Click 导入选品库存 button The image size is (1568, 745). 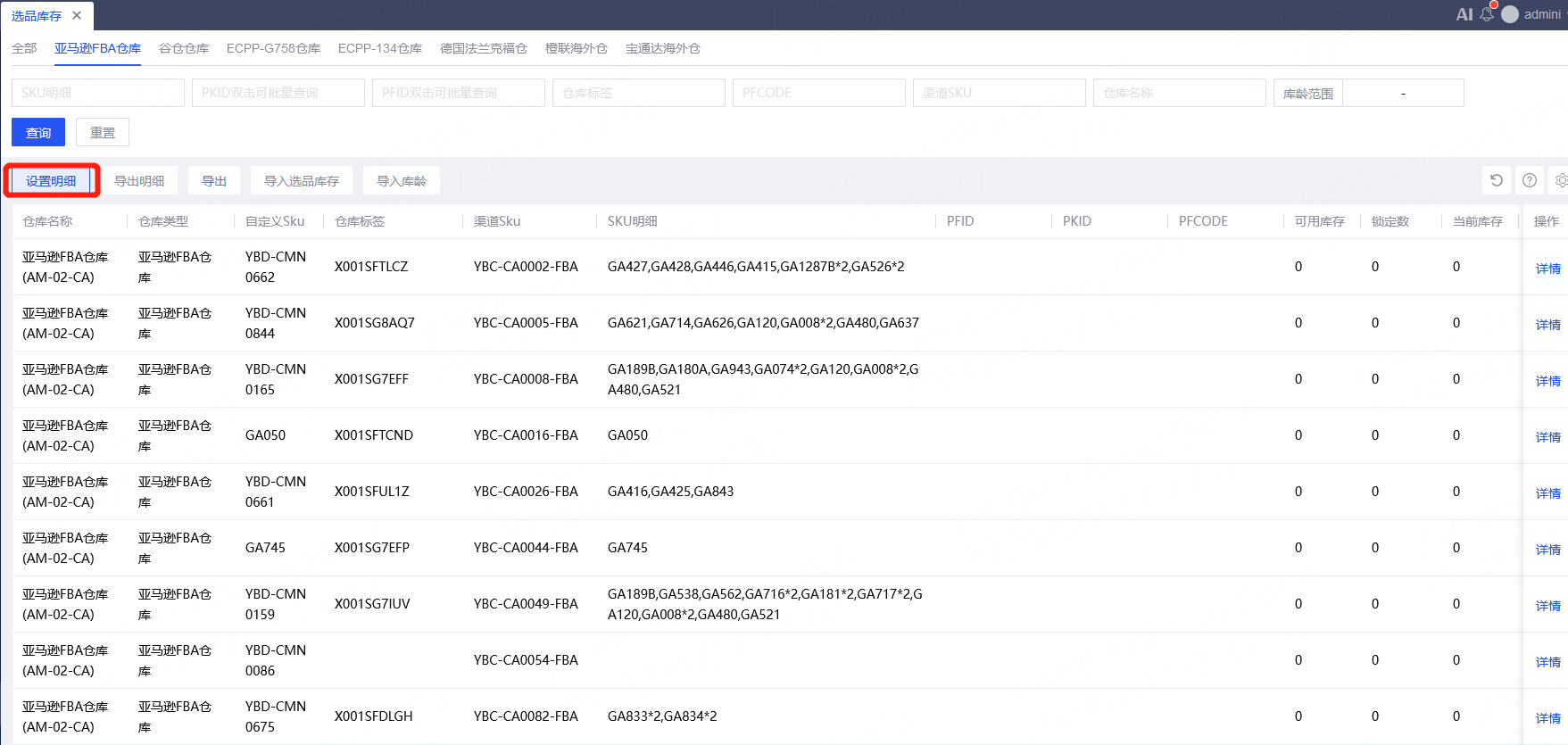301,181
